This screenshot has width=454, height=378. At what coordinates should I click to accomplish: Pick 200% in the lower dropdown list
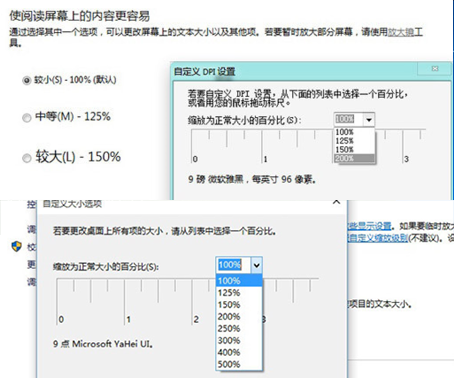(x=239, y=317)
